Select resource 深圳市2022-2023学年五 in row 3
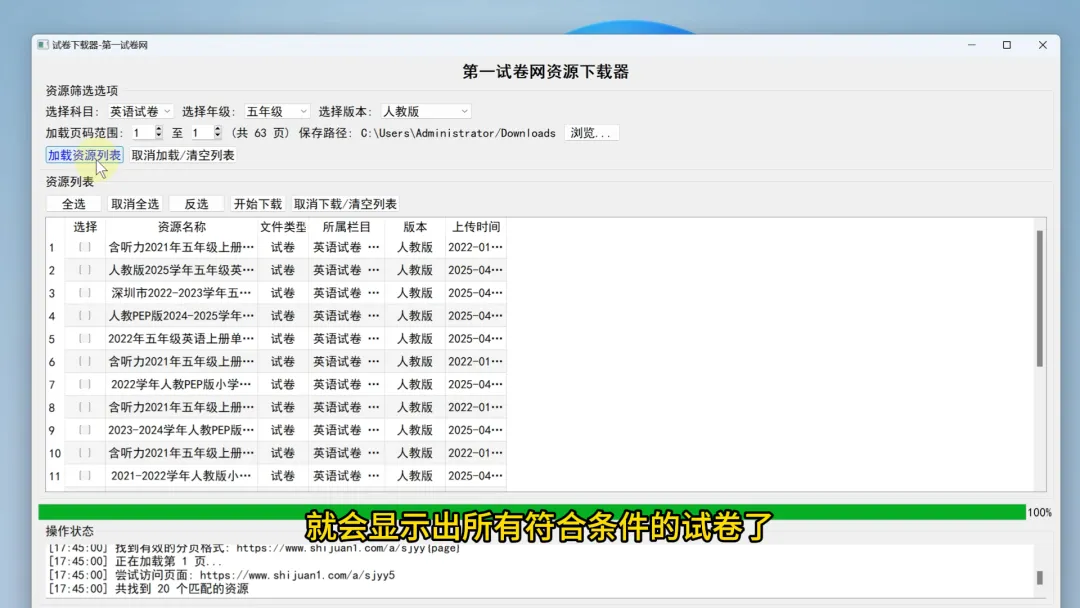Screen dimensions: 1080x608 (x=182, y=293)
